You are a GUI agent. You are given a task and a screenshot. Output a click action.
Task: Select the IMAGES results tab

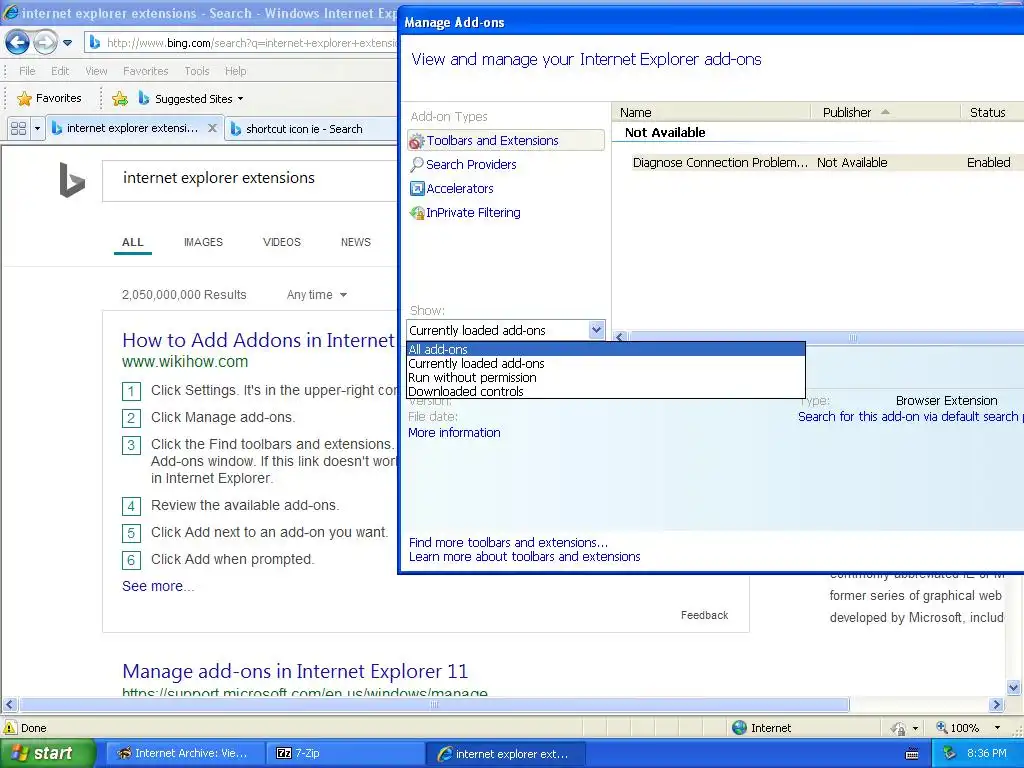click(203, 242)
